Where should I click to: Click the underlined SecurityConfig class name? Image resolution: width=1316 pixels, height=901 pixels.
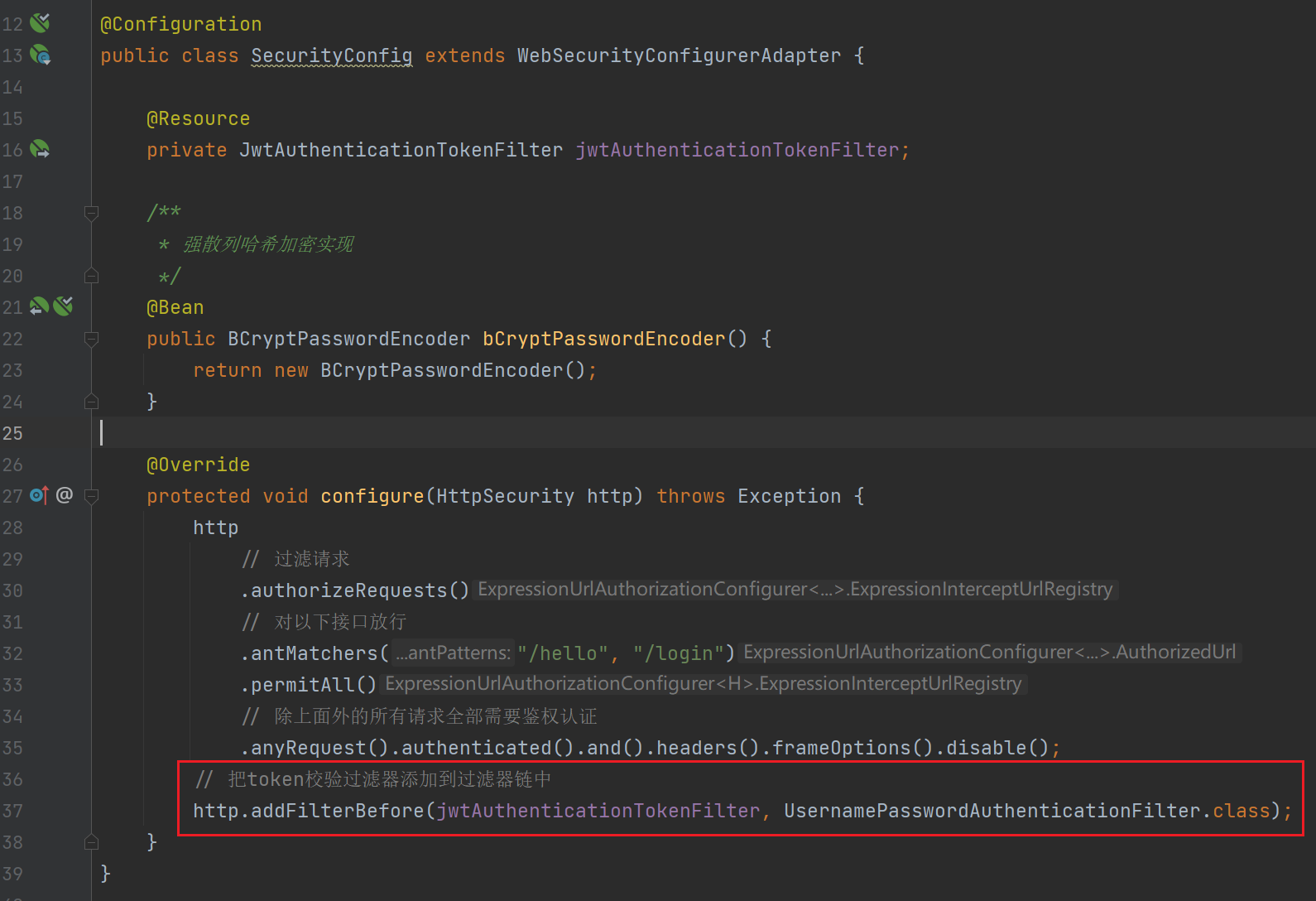point(331,55)
